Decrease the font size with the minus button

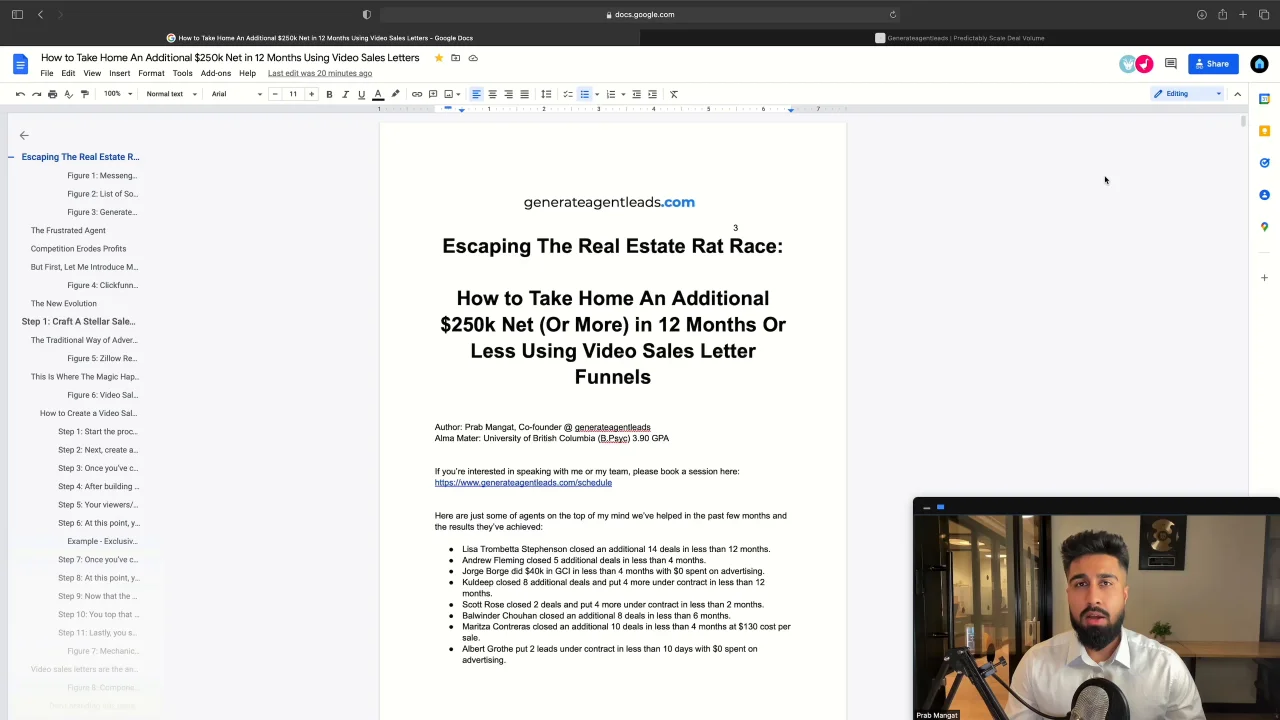tap(275, 94)
